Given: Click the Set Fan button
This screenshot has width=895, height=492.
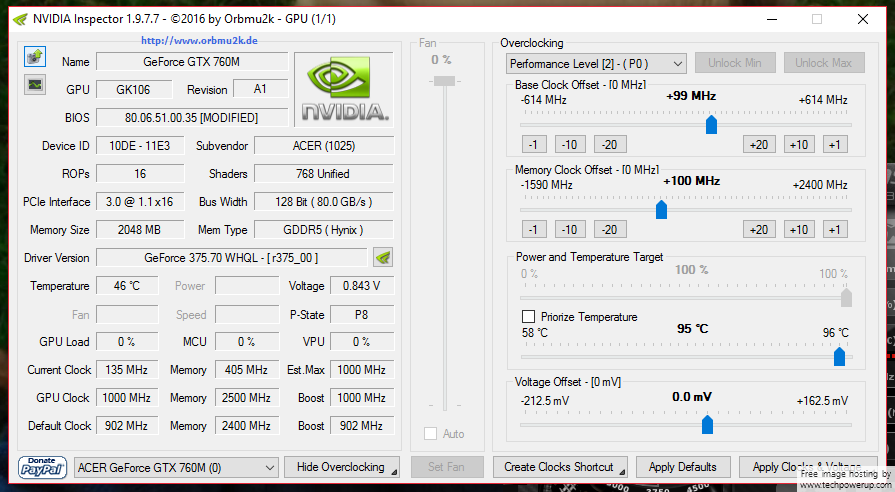Looking at the screenshot, I should coord(446,467).
